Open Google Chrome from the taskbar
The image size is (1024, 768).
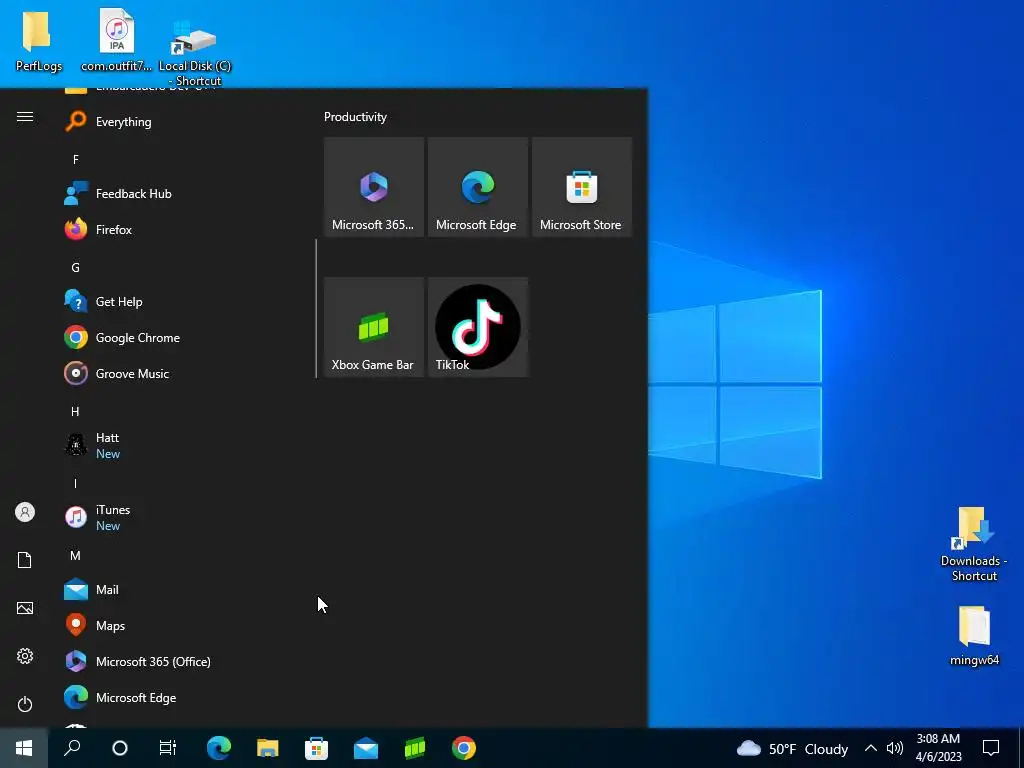click(x=464, y=748)
